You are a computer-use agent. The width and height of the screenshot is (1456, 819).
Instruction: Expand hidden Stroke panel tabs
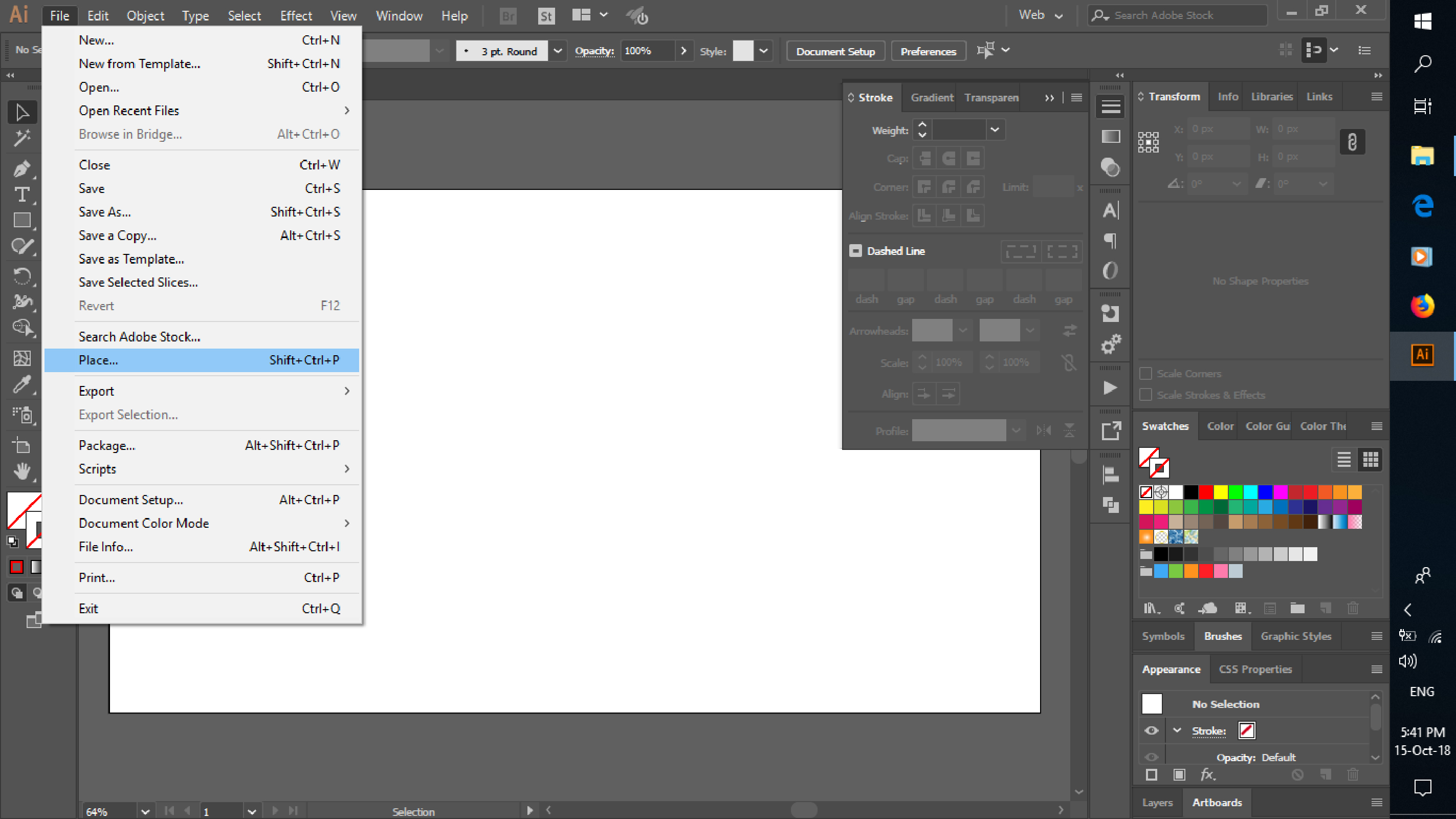click(x=1049, y=98)
